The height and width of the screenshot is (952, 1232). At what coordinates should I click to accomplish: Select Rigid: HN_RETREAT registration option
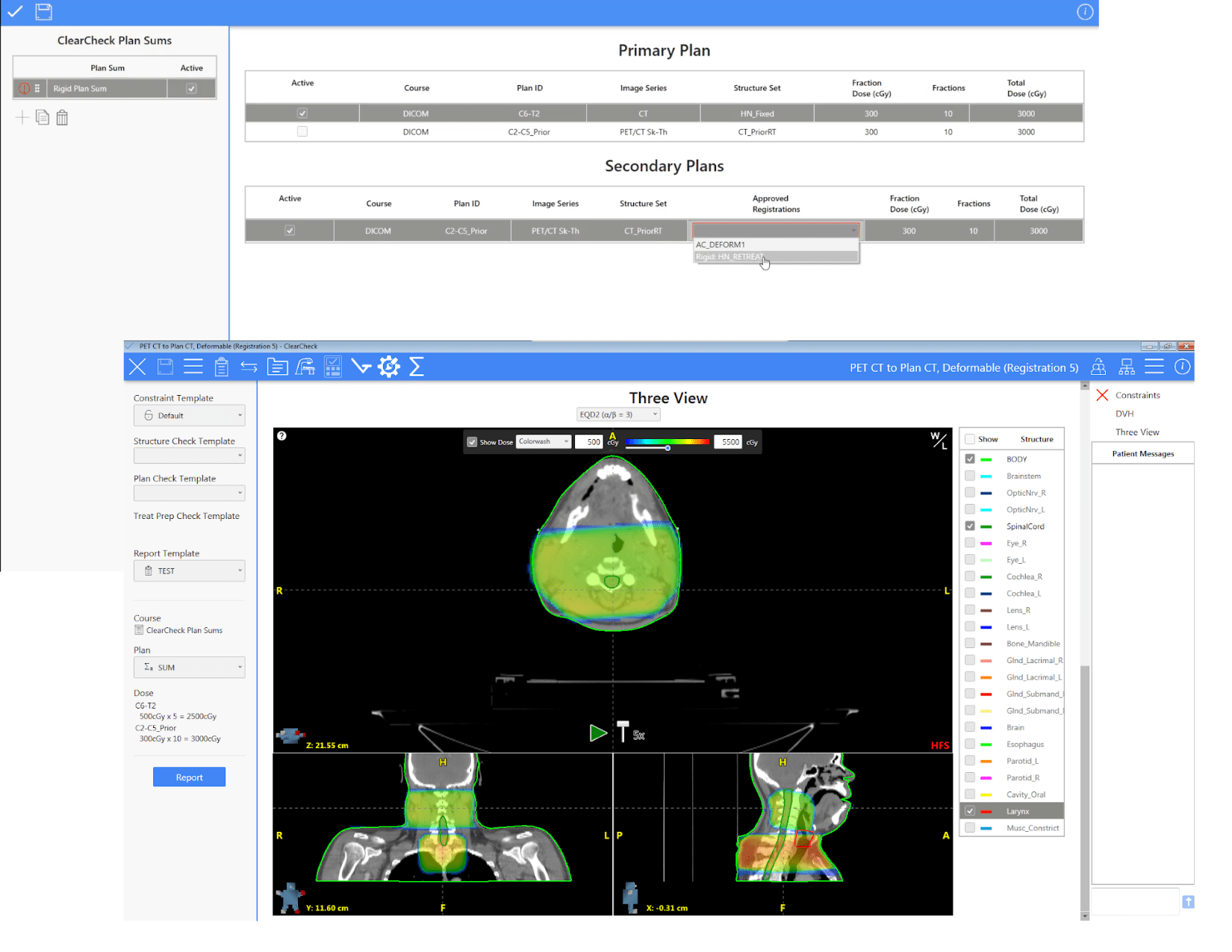point(777,257)
